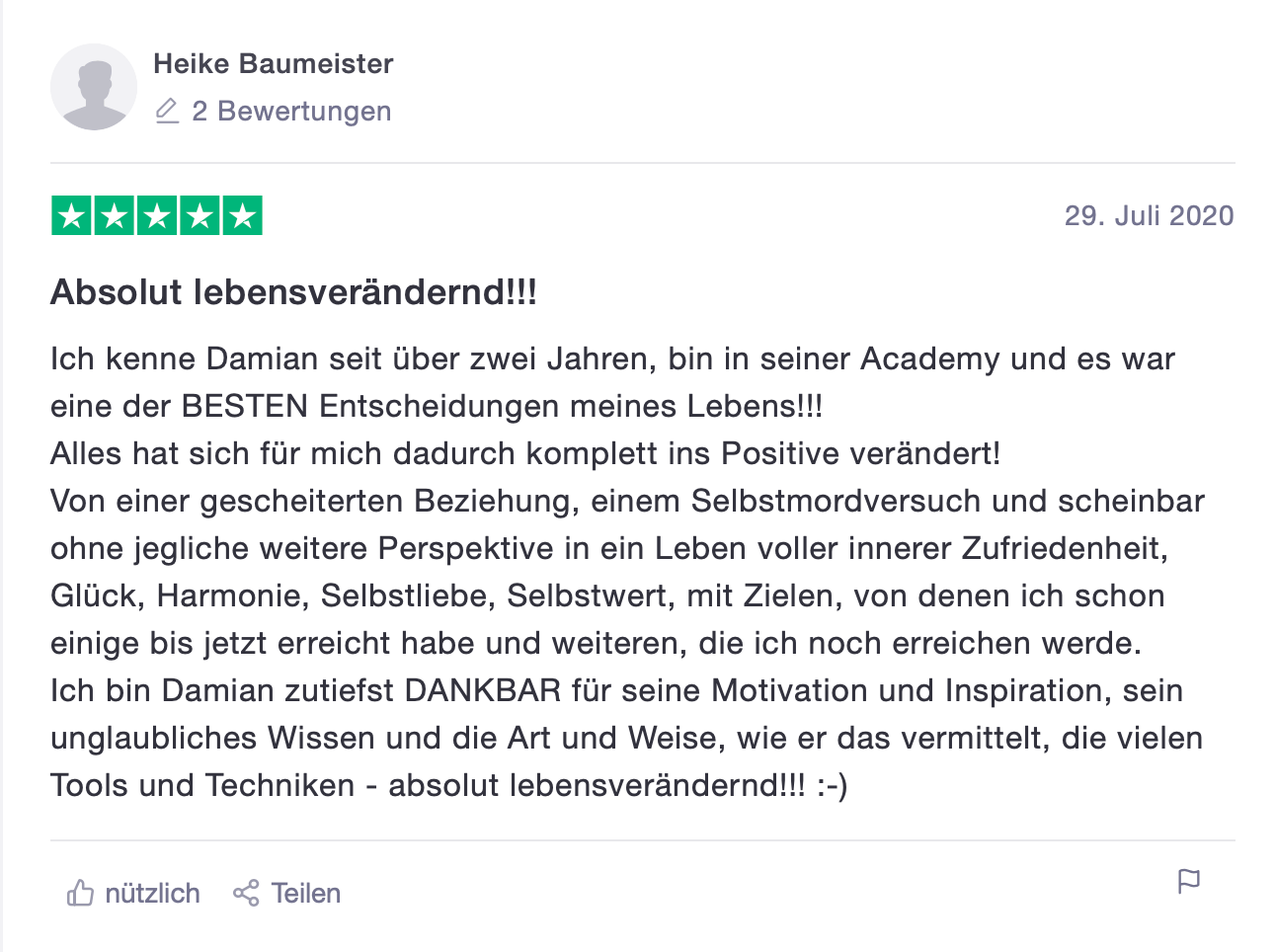The height and width of the screenshot is (952, 1276).
Task: Click Heike Baumeister's profile avatar
Action: 94,87
